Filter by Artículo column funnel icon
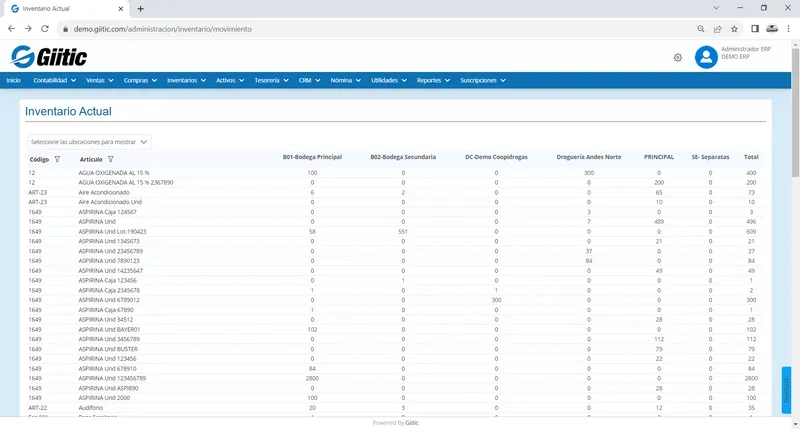The image size is (800, 429). point(111,159)
